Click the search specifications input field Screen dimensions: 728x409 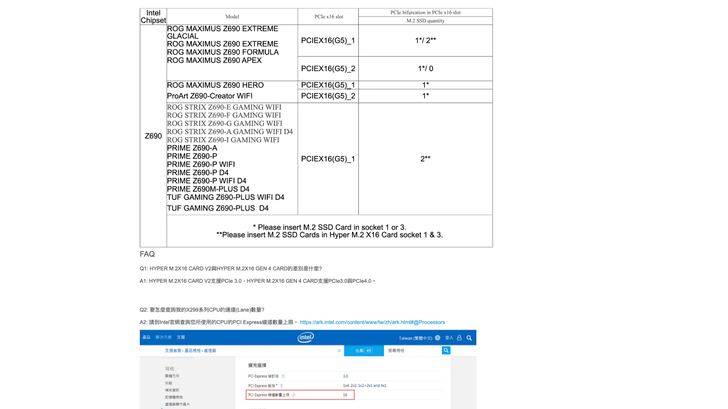[x=412, y=351]
